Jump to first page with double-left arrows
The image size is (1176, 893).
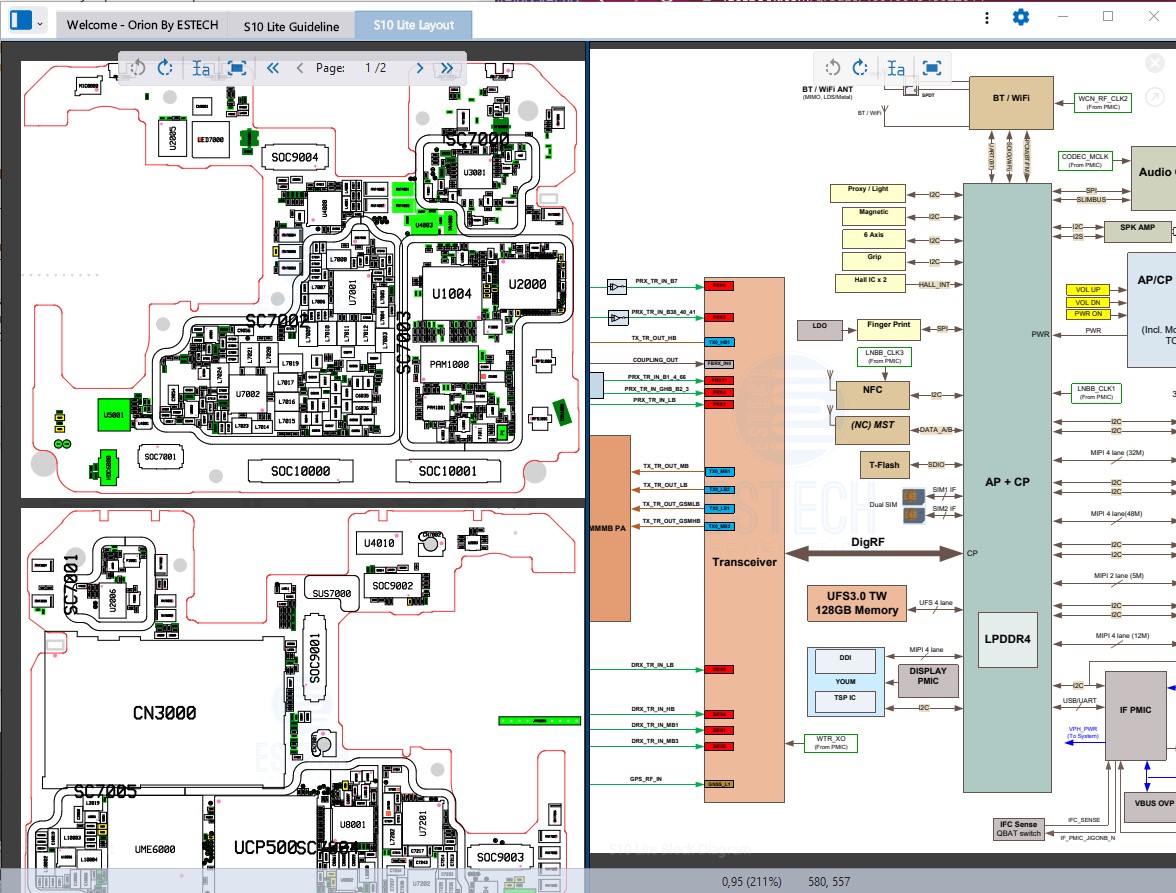[x=272, y=68]
